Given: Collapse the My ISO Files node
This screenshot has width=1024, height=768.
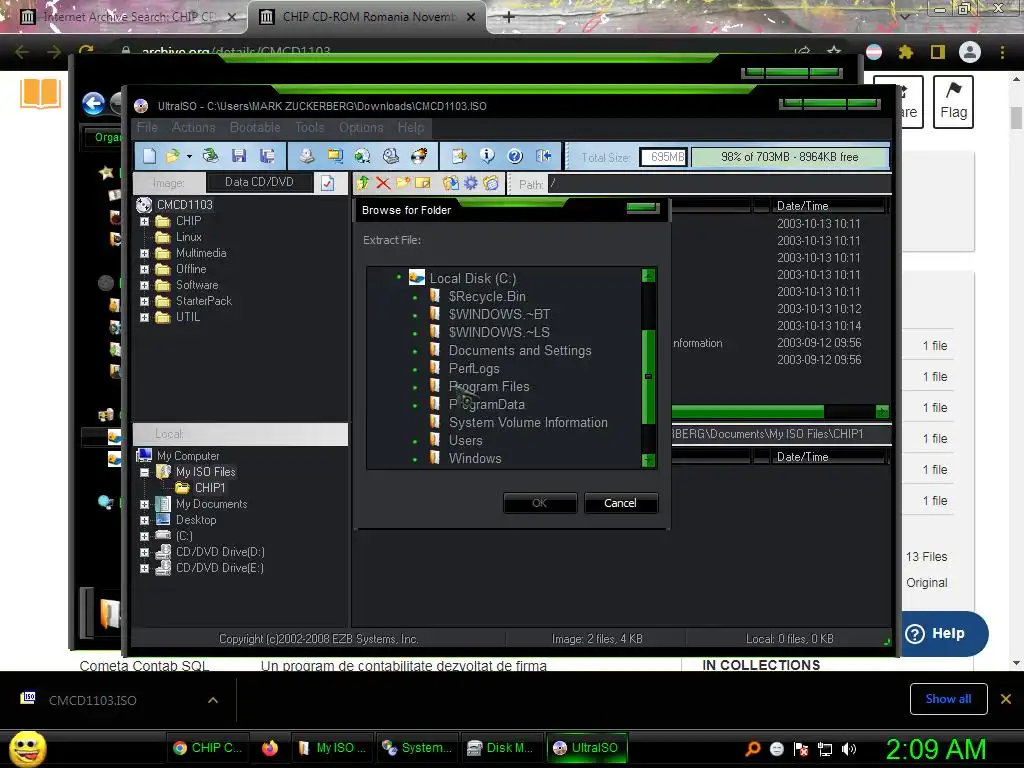Looking at the screenshot, I should coord(144,472).
